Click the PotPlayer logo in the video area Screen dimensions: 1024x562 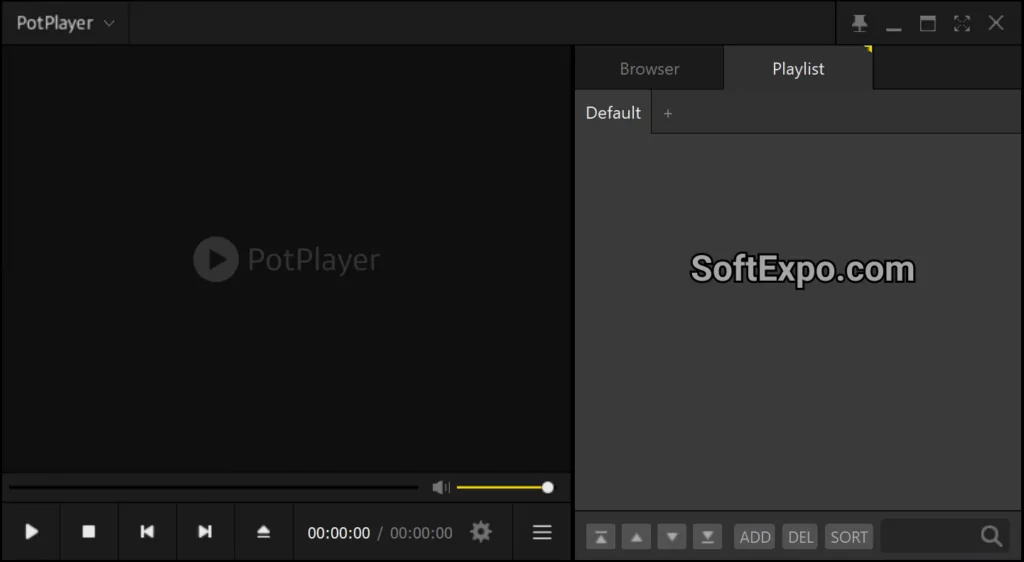point(287,259)
